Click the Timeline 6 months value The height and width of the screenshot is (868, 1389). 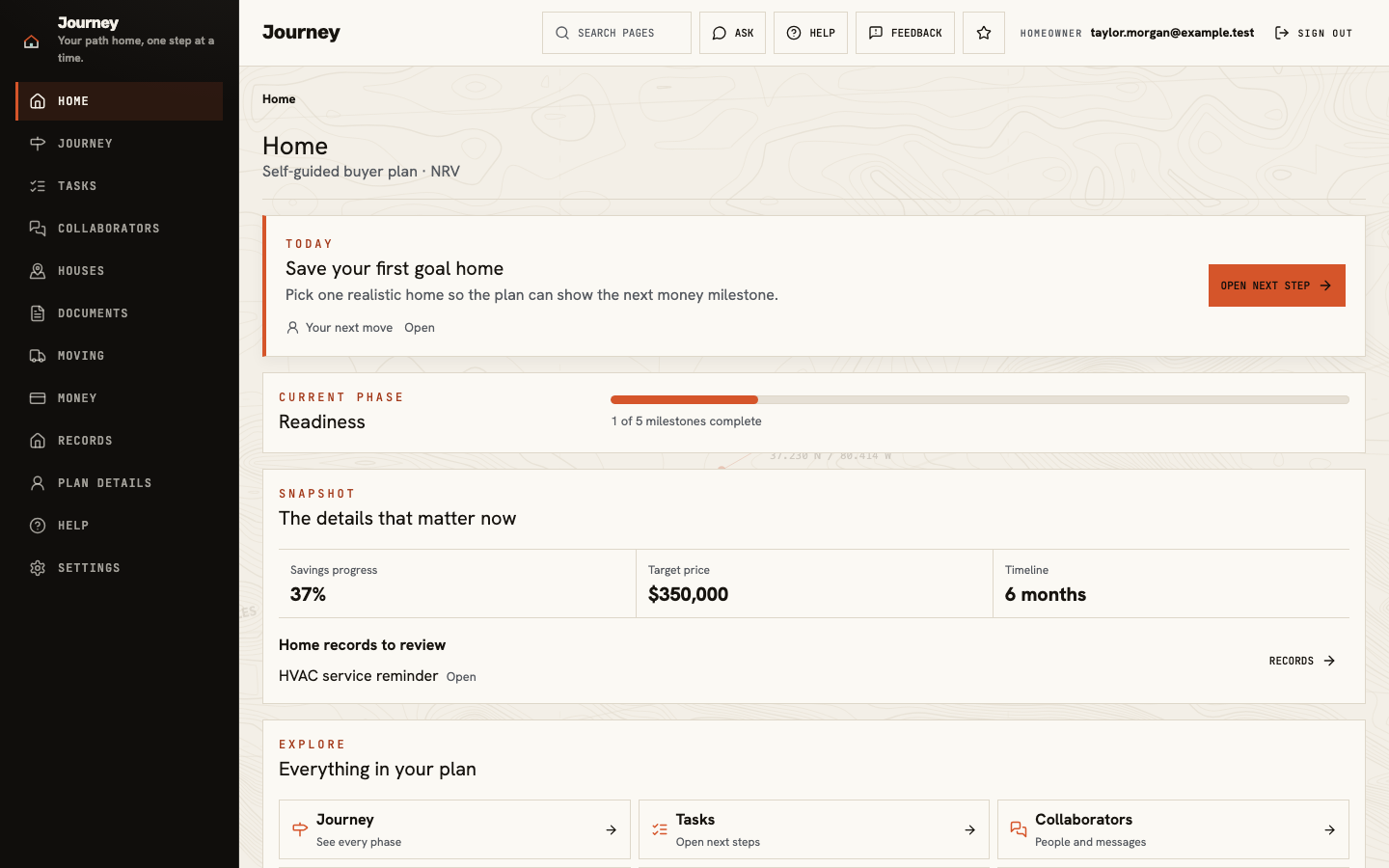click(1046, 594)
